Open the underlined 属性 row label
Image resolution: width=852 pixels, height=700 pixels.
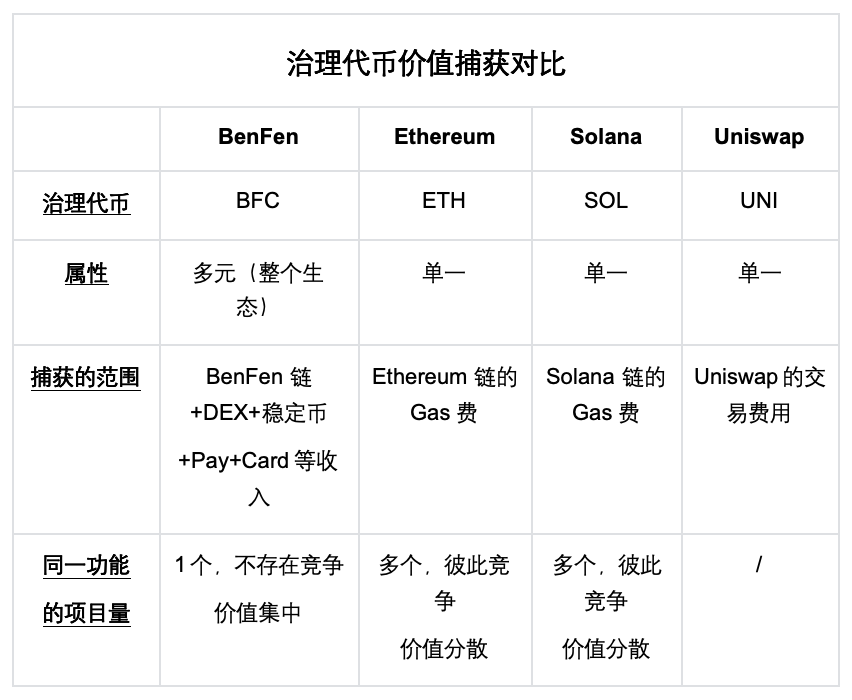(x=86, y=273)
